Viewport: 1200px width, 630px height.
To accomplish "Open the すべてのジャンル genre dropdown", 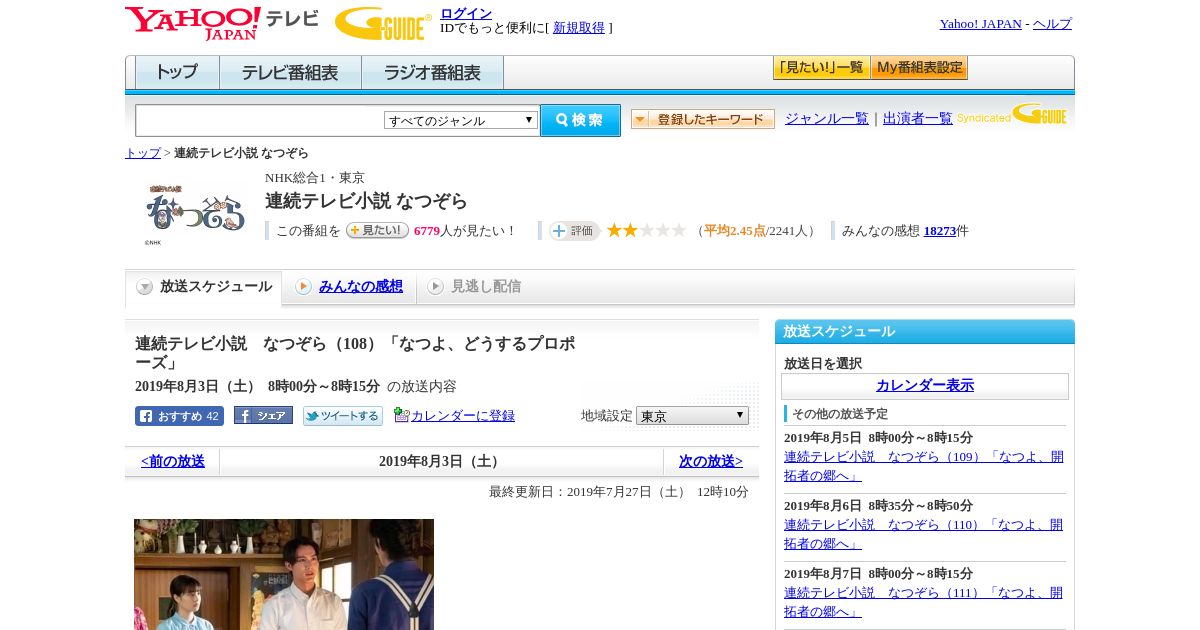I will 461,120.
